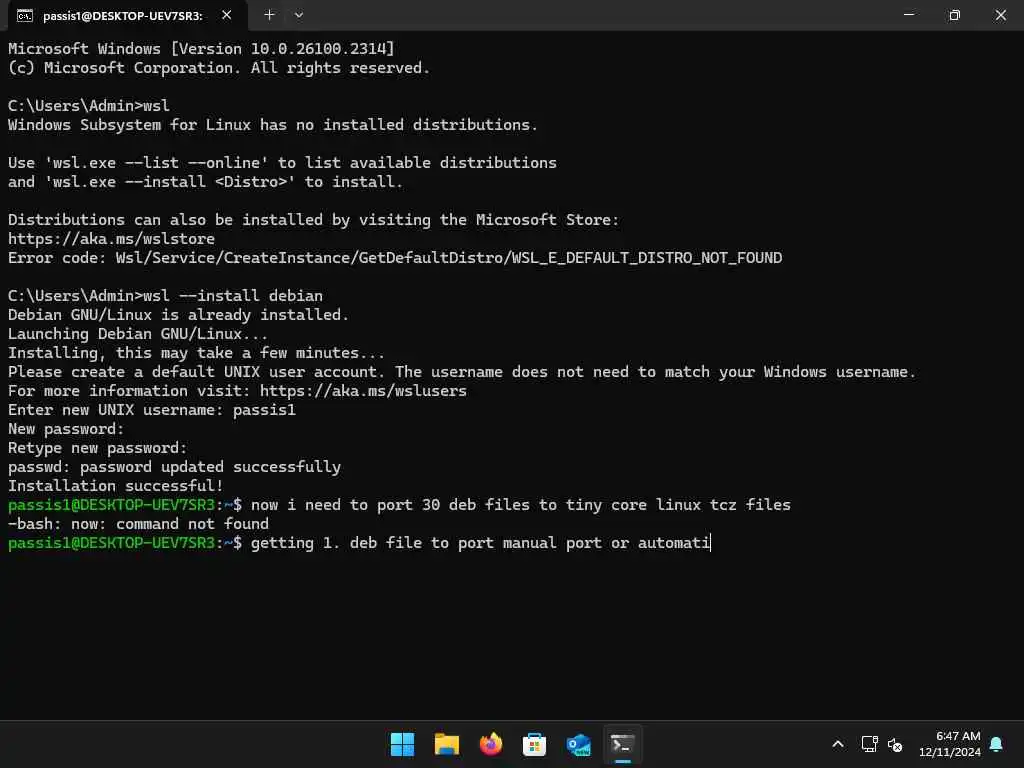Screen dimensions: 1024x768
Task: Click 'Launching Debian GNU/Linux...' line
Action: (138, 334)
